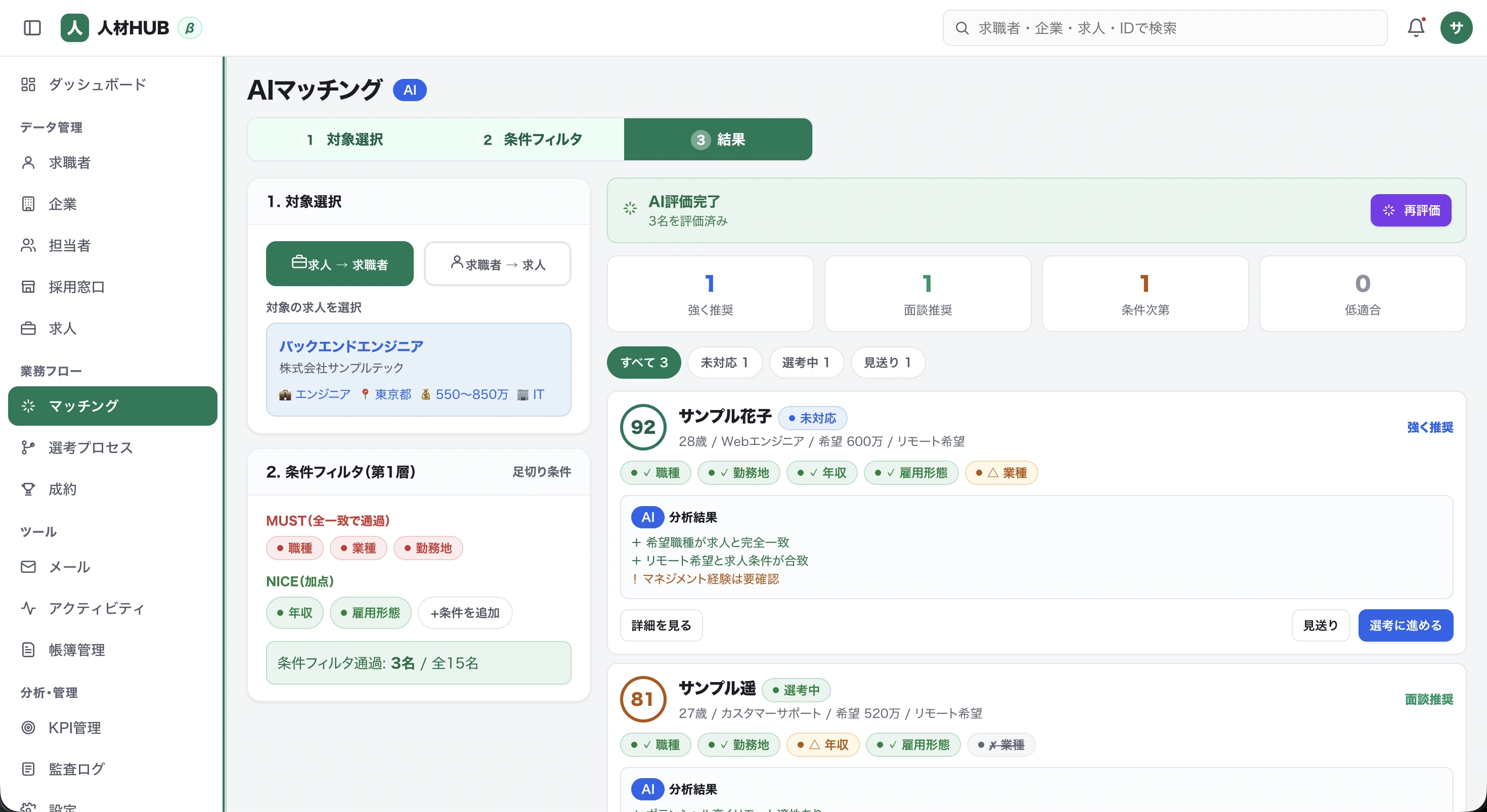
Task: Click 詳細を見る for サンプル花子
Action: (x=661, y=625)
